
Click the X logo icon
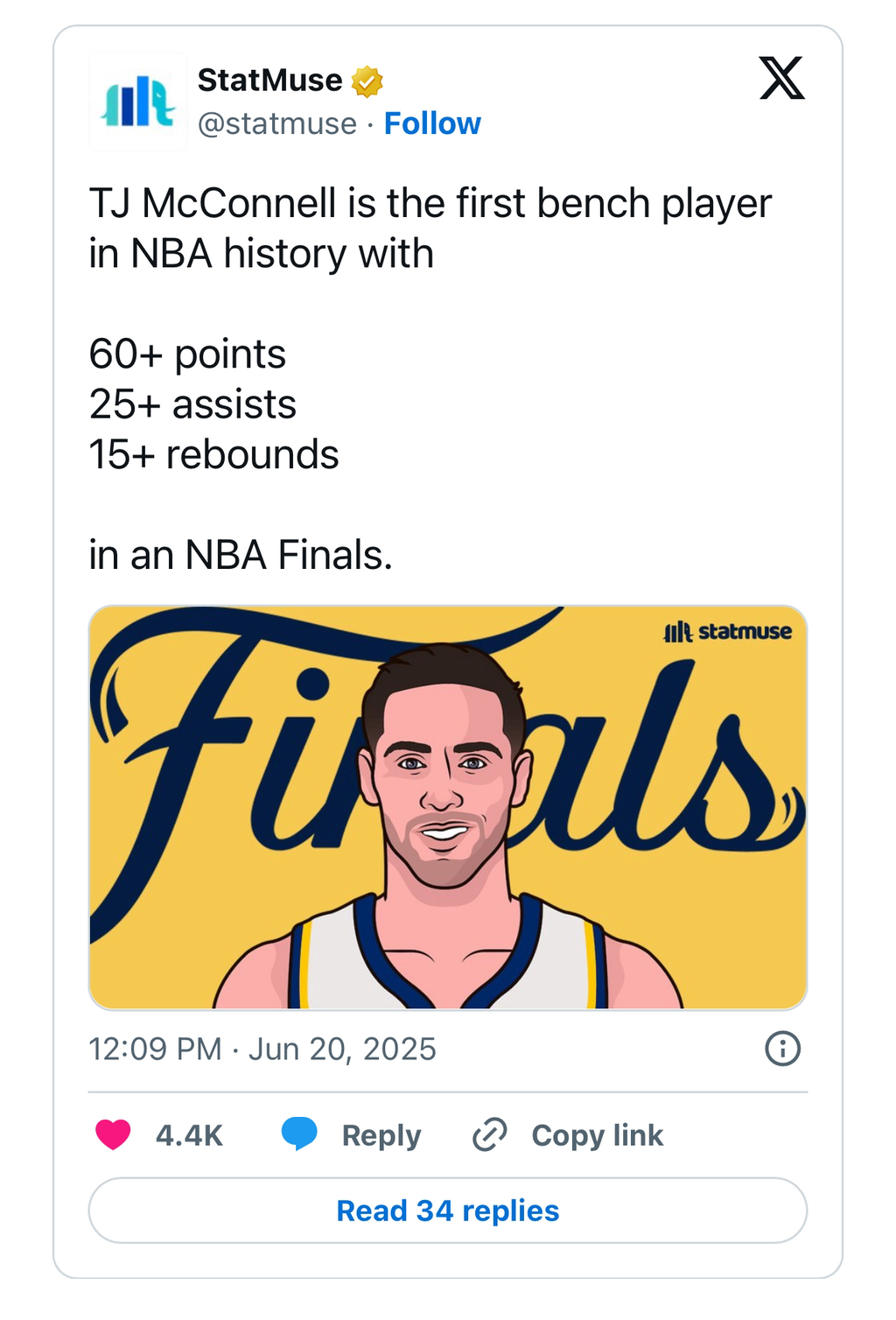click(x=781, y=79)
